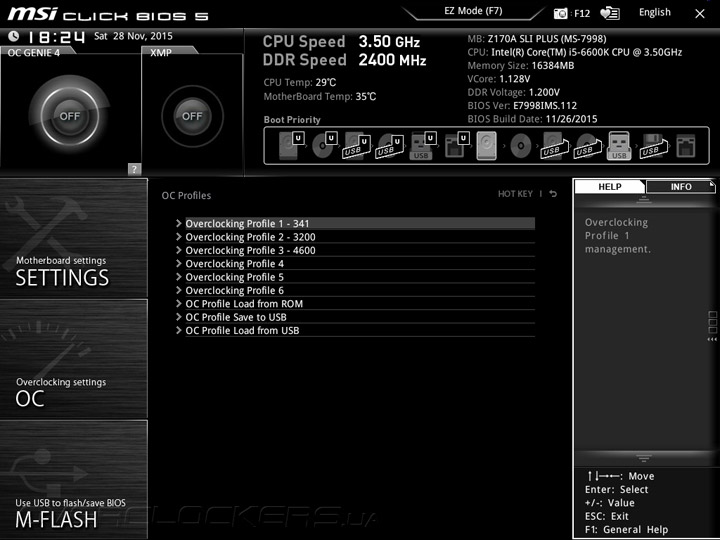Select the XMP tab label
This screenshot has height=540, width=720.
[161, 52]
